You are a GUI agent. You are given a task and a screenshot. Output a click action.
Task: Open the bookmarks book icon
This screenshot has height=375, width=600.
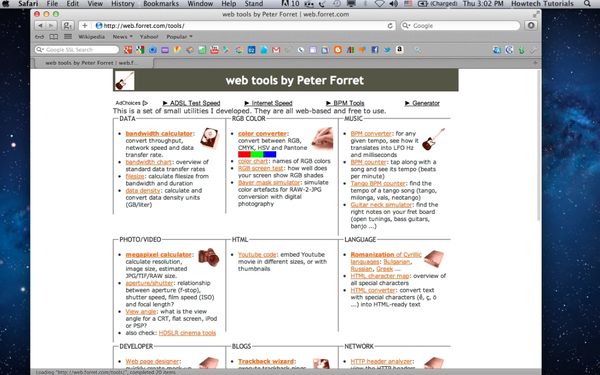[x=54, y=37]
